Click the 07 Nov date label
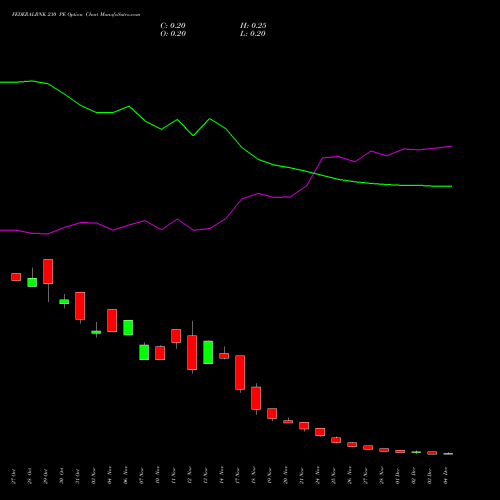 (x=142, y=476)
